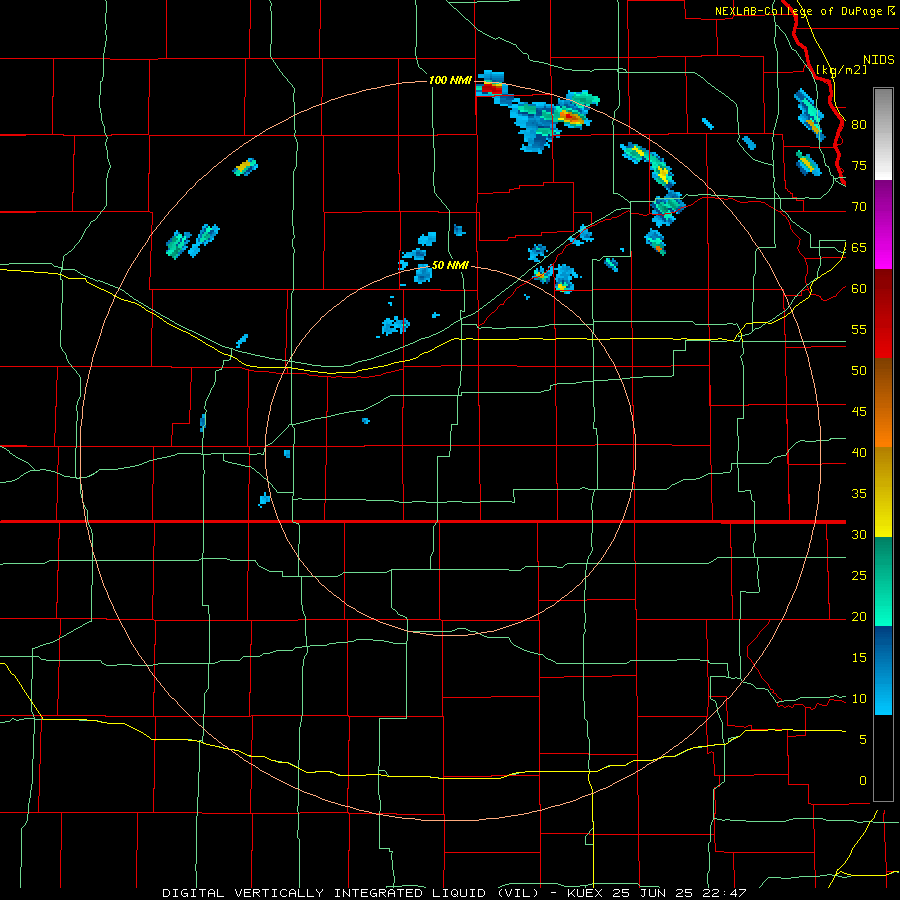Click the 80 value on the color scale
Image resolution: width=900 pixels, height=900 pixels.
[859, 125]
